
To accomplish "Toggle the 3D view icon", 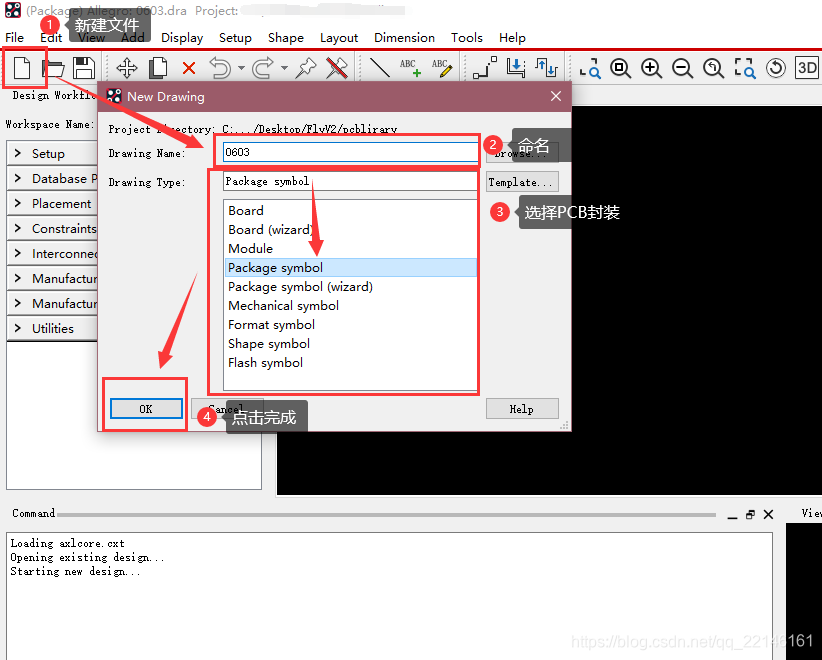I will click(x=806, y=68).
